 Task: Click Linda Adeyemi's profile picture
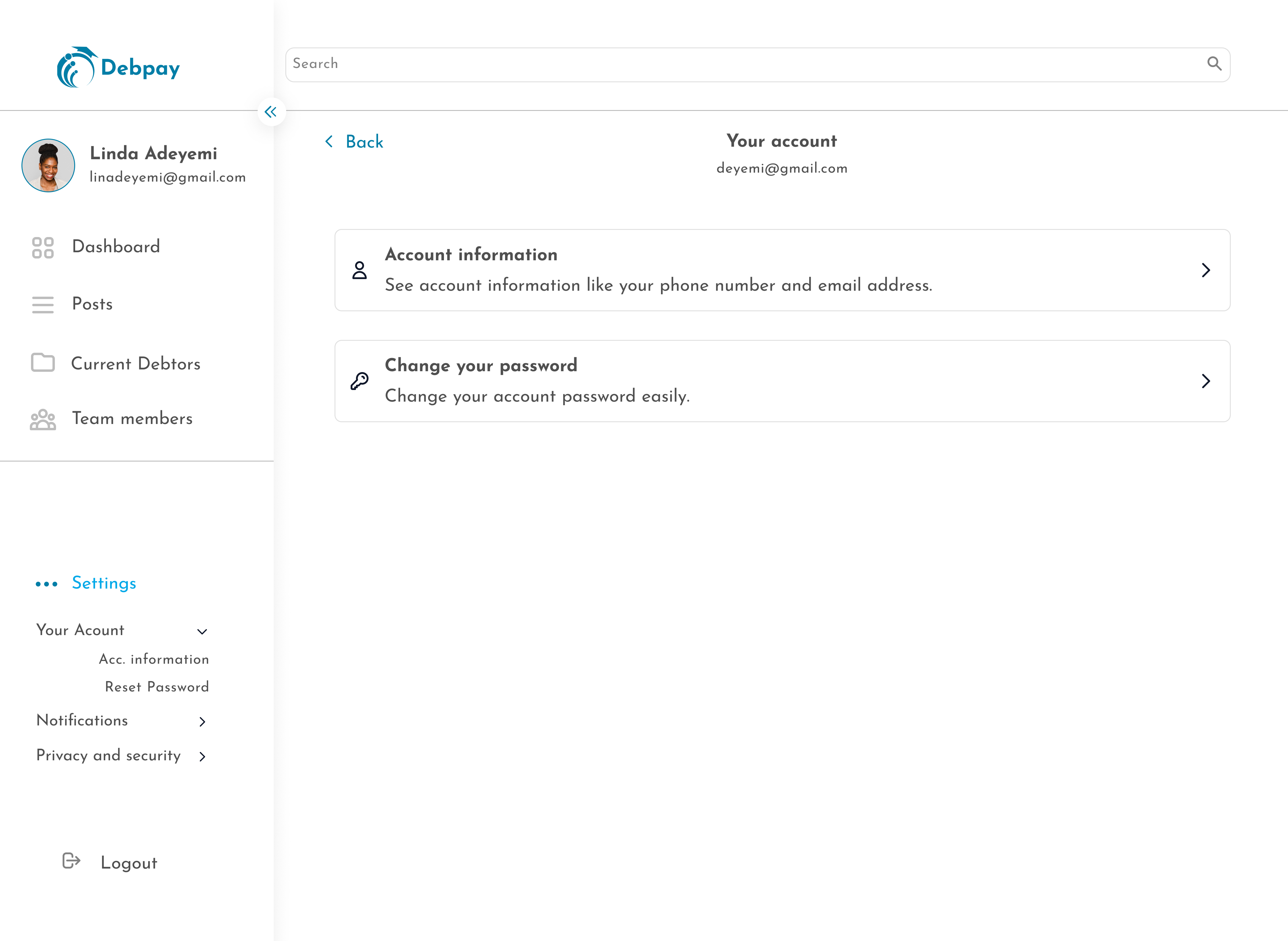pos(48,165)
